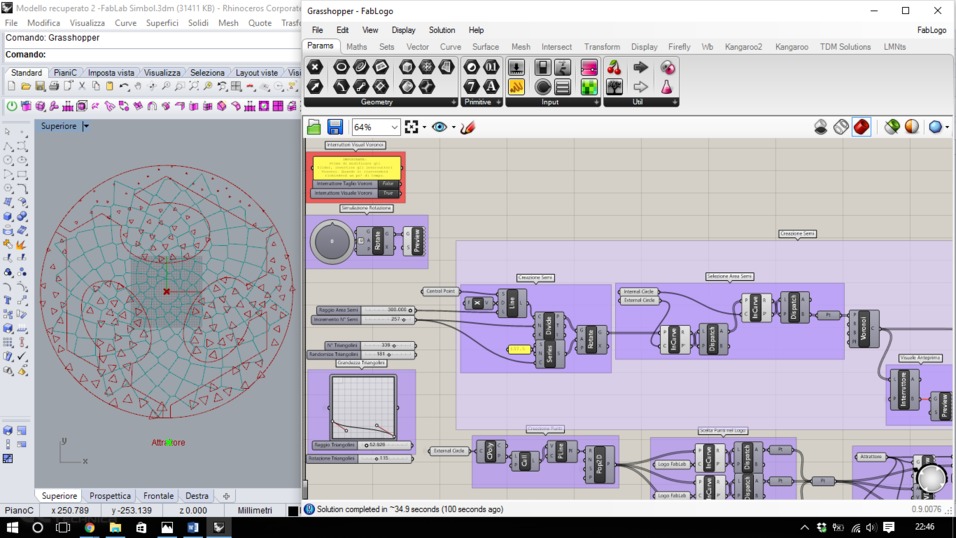Click the Rhino Open file icon
The image size is (956, 538).
click(x=26, y=87)
